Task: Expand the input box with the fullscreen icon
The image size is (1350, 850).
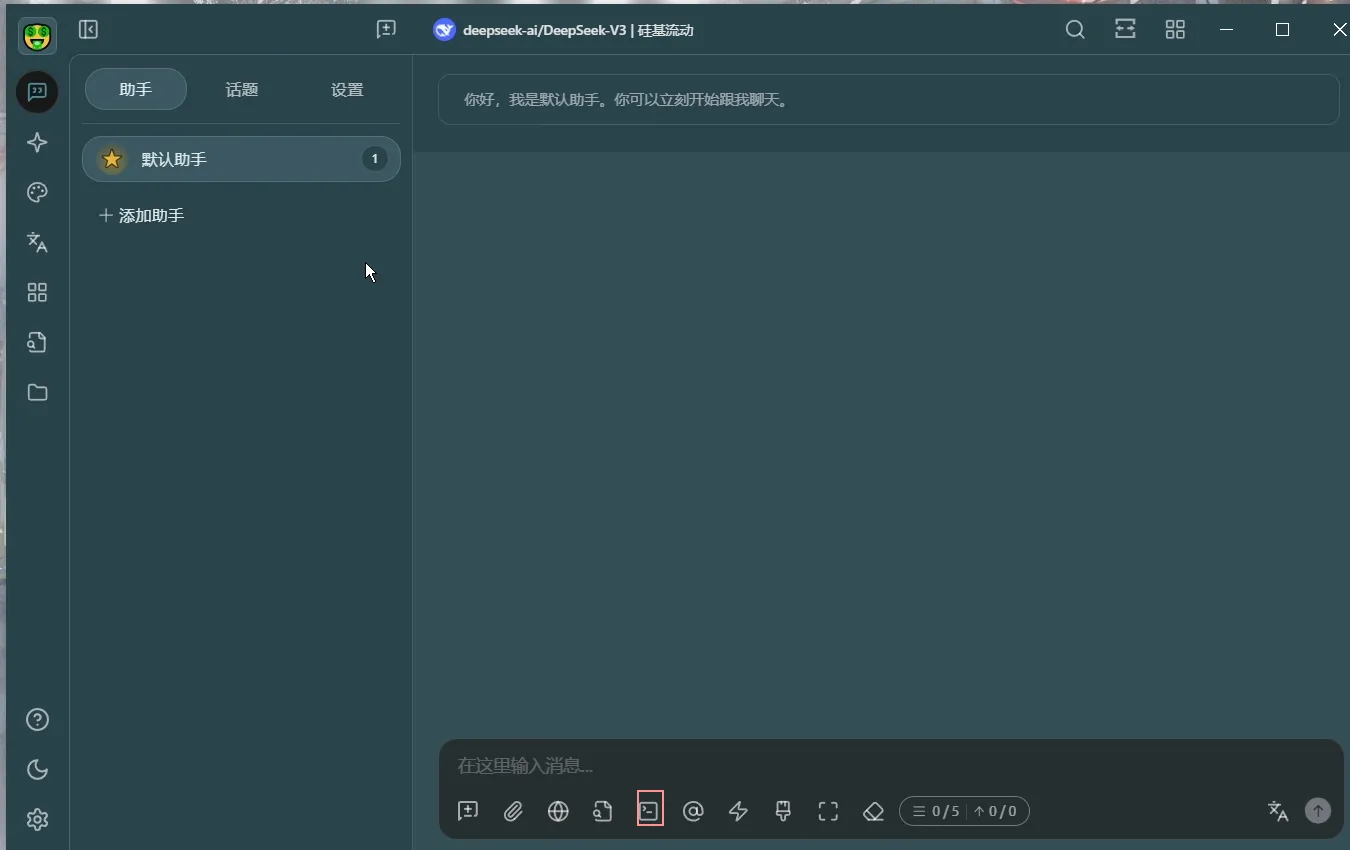Action: click(828, 811)
